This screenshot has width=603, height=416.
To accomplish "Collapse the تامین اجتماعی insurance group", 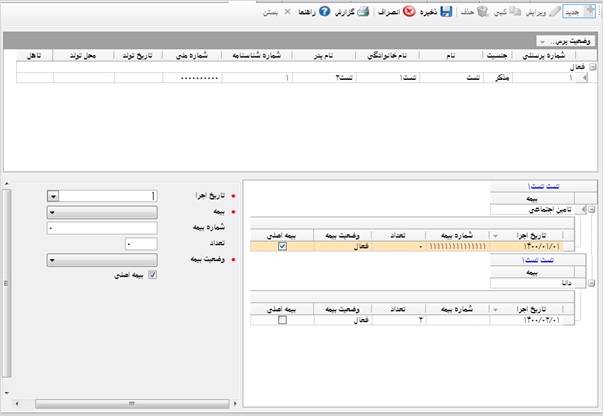I will (x=591, y=210).
